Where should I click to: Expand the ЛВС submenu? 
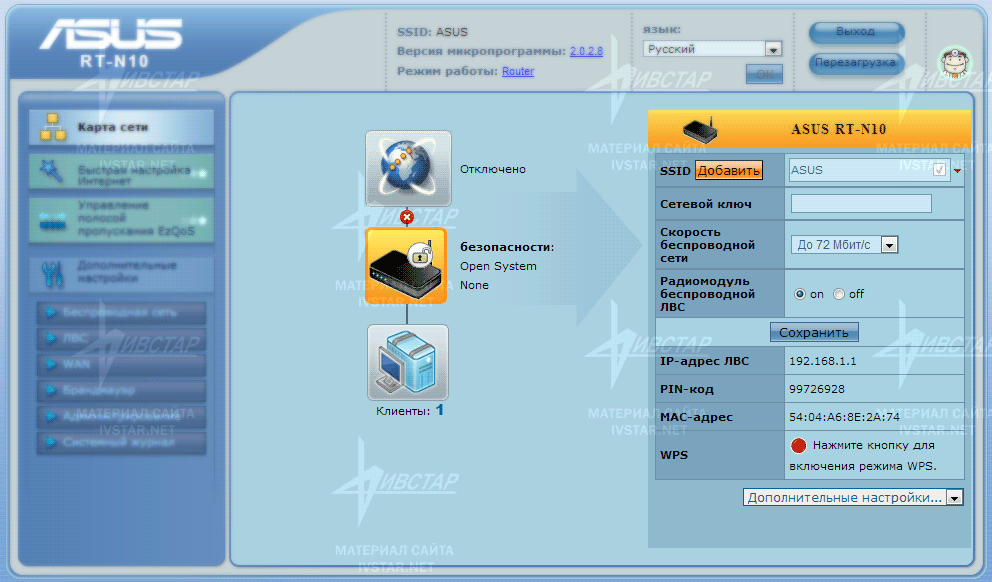121,338
